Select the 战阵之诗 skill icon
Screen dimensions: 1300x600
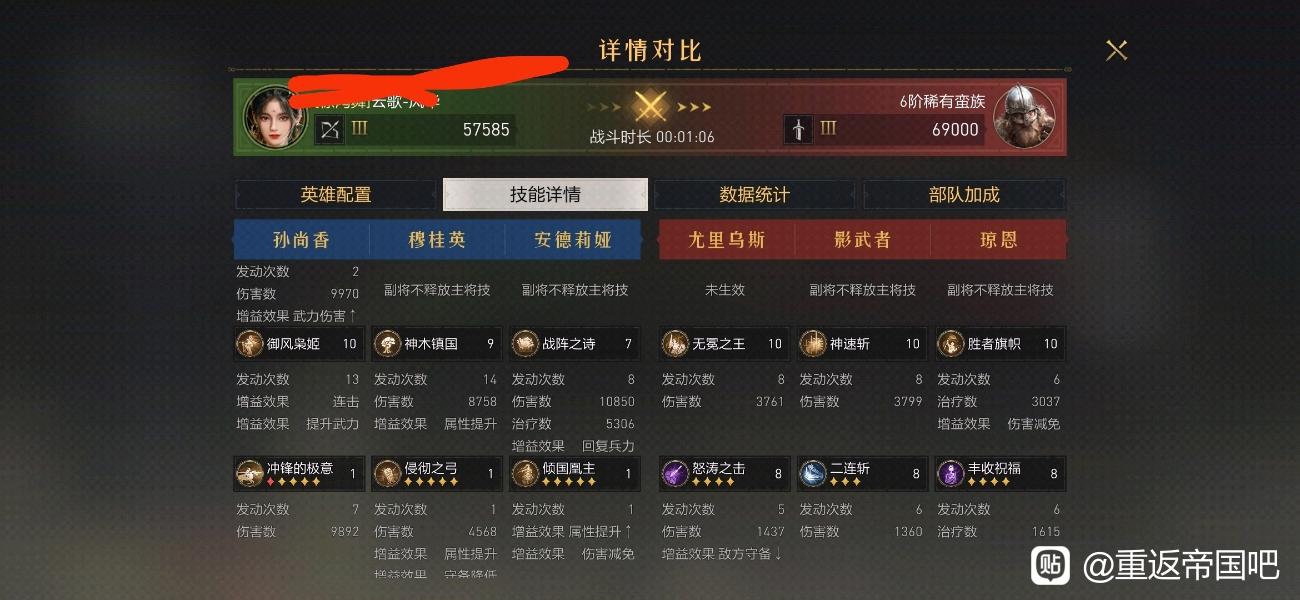pos(525,344)
